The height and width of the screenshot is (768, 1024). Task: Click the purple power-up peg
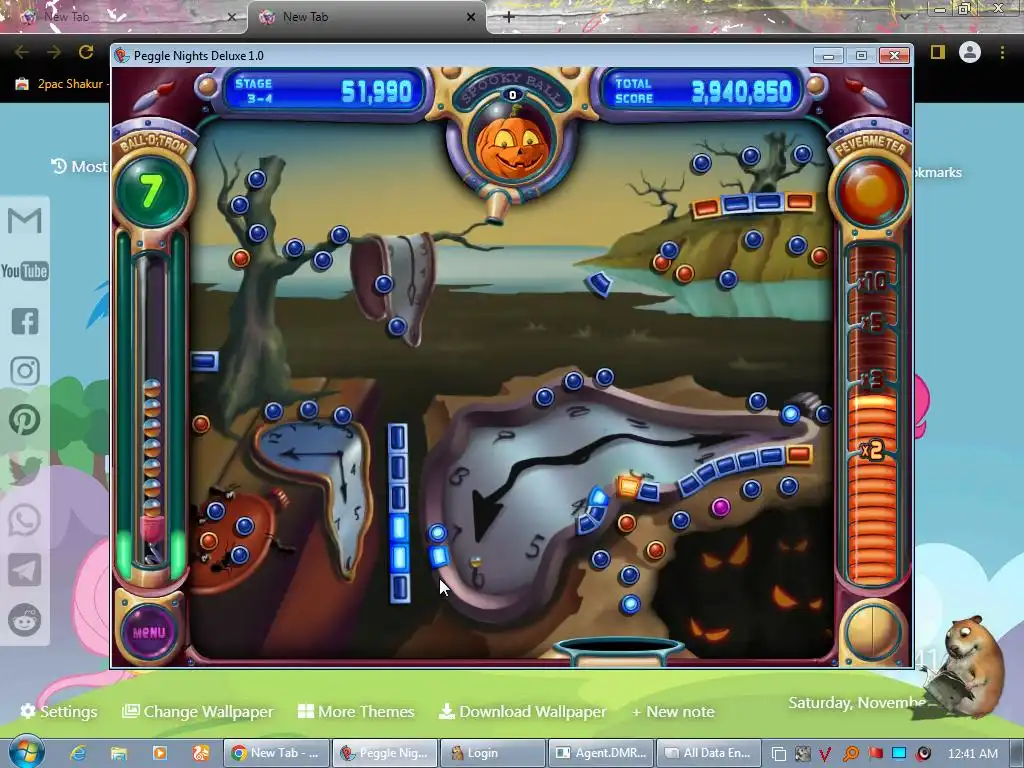[x=720, y=507]
